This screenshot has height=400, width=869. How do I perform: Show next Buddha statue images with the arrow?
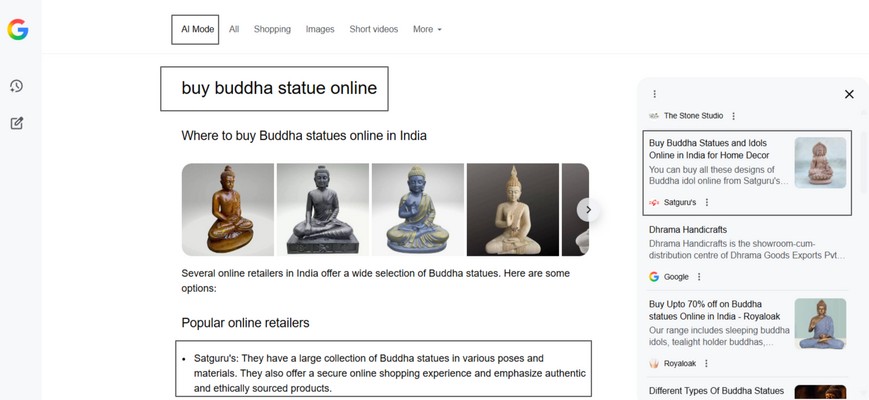(x=589, y=210)
